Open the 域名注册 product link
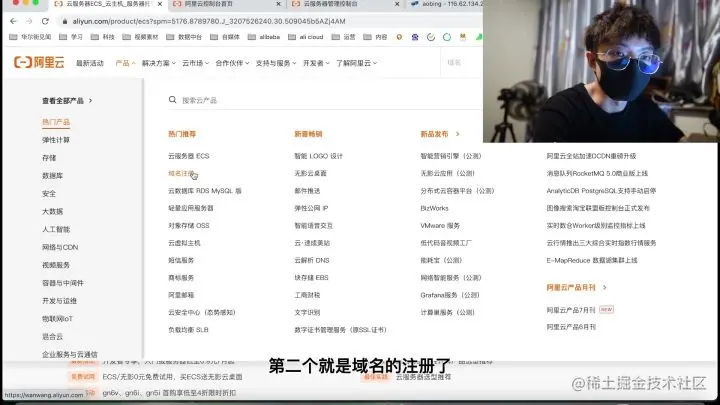720x405 pixels. pyautogui.click(x=181, y=174)
